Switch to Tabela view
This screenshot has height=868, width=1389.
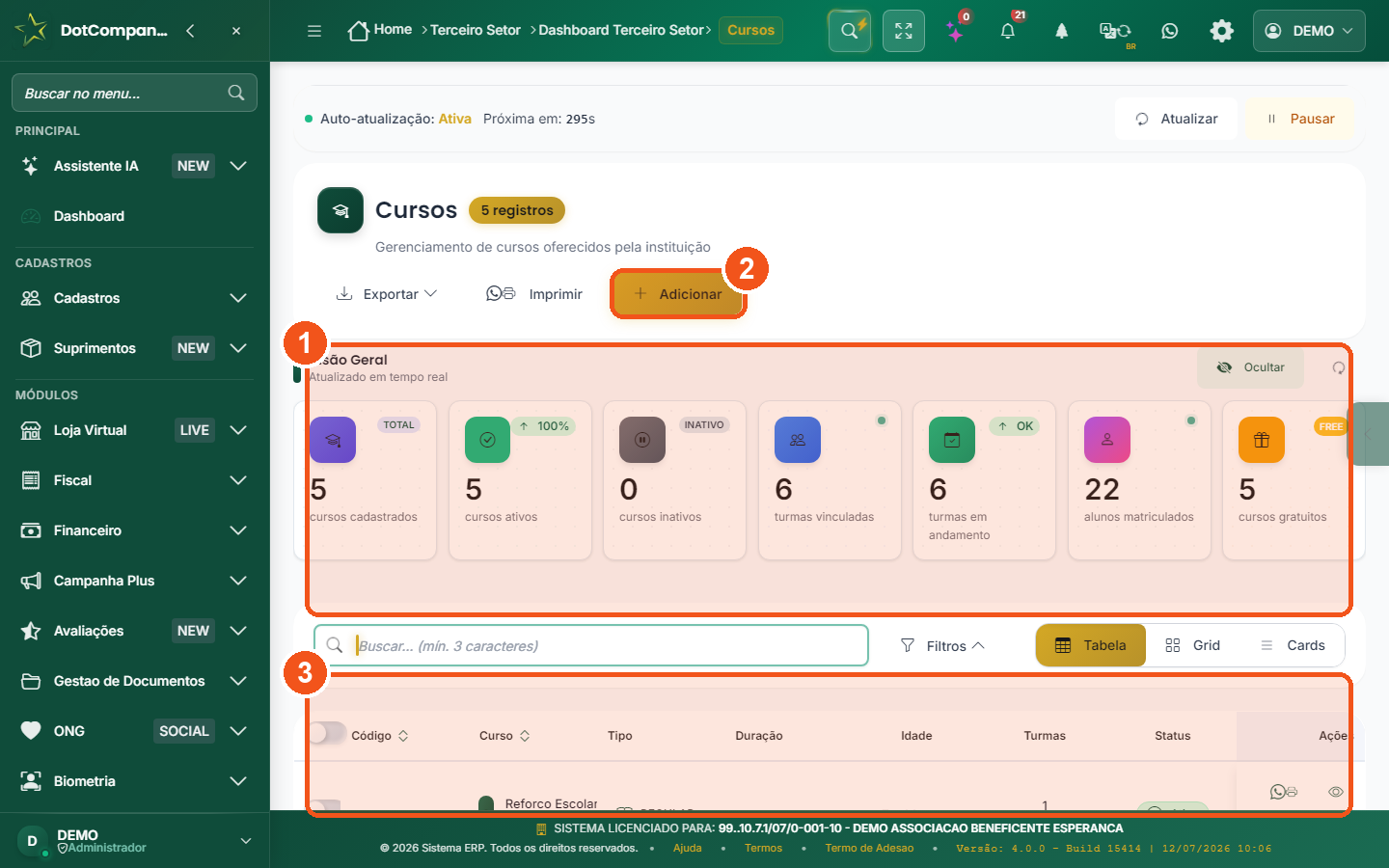point(1091,645)
